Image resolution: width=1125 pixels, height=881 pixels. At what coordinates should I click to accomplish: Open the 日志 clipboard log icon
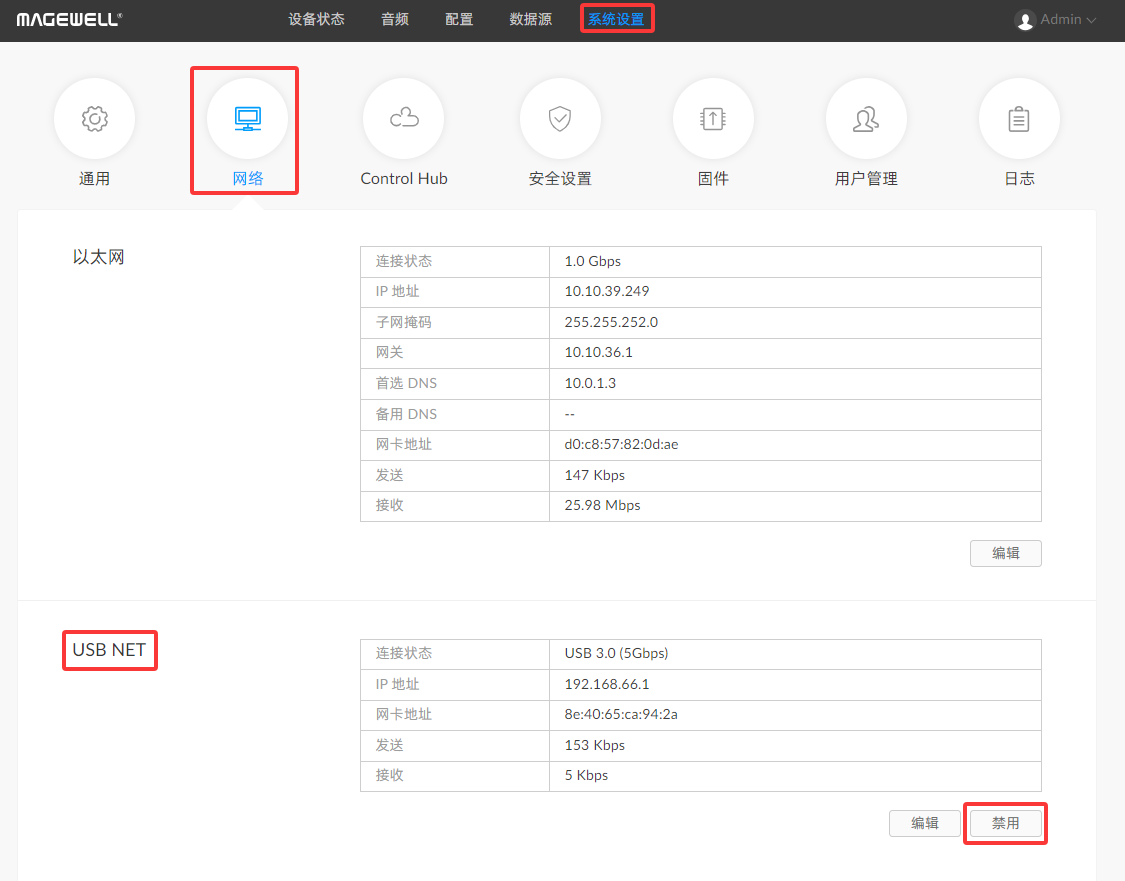(x=1019, y=119)
